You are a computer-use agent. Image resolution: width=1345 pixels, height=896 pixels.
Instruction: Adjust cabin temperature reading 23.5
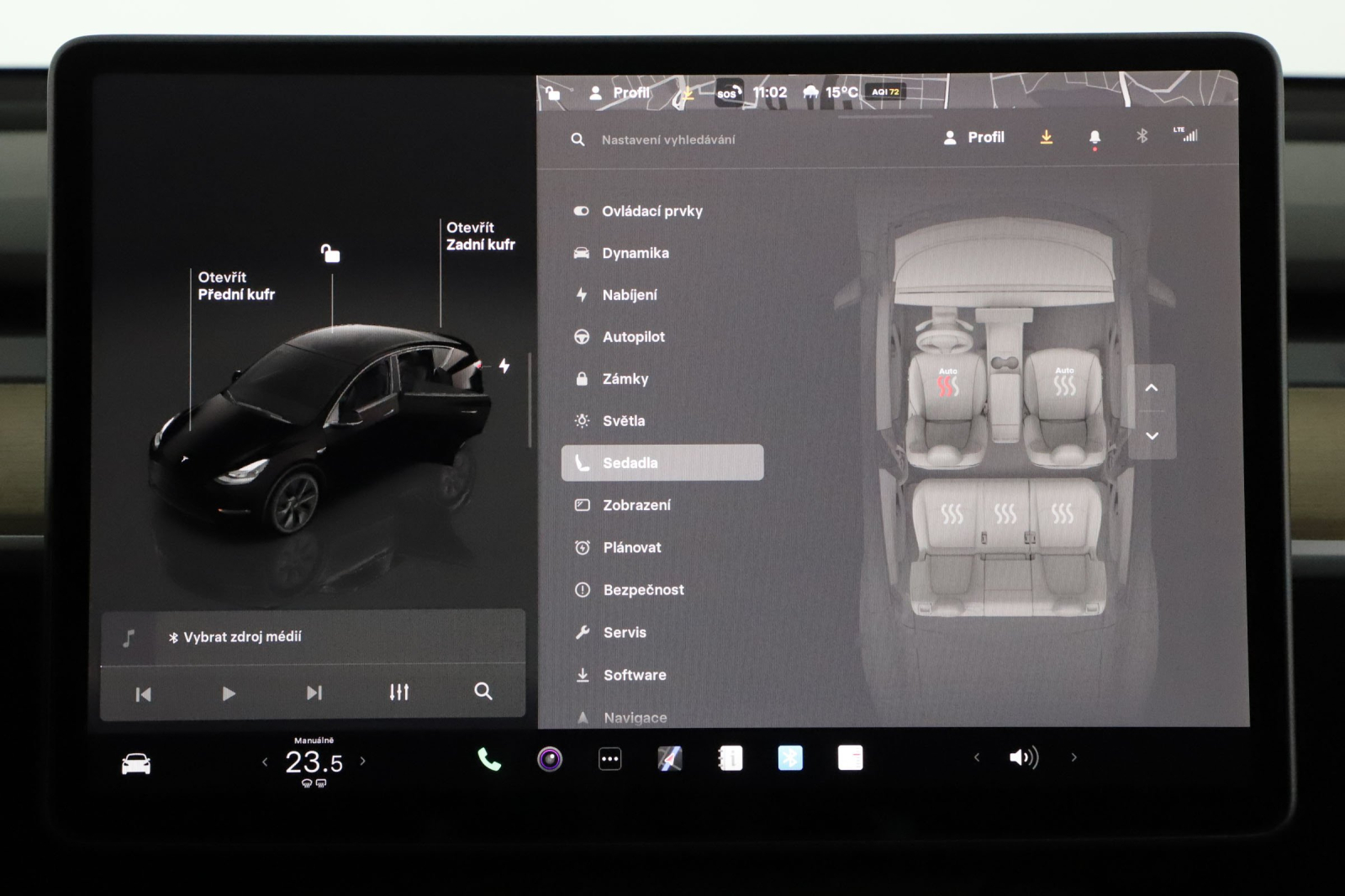tap(312, 762)
